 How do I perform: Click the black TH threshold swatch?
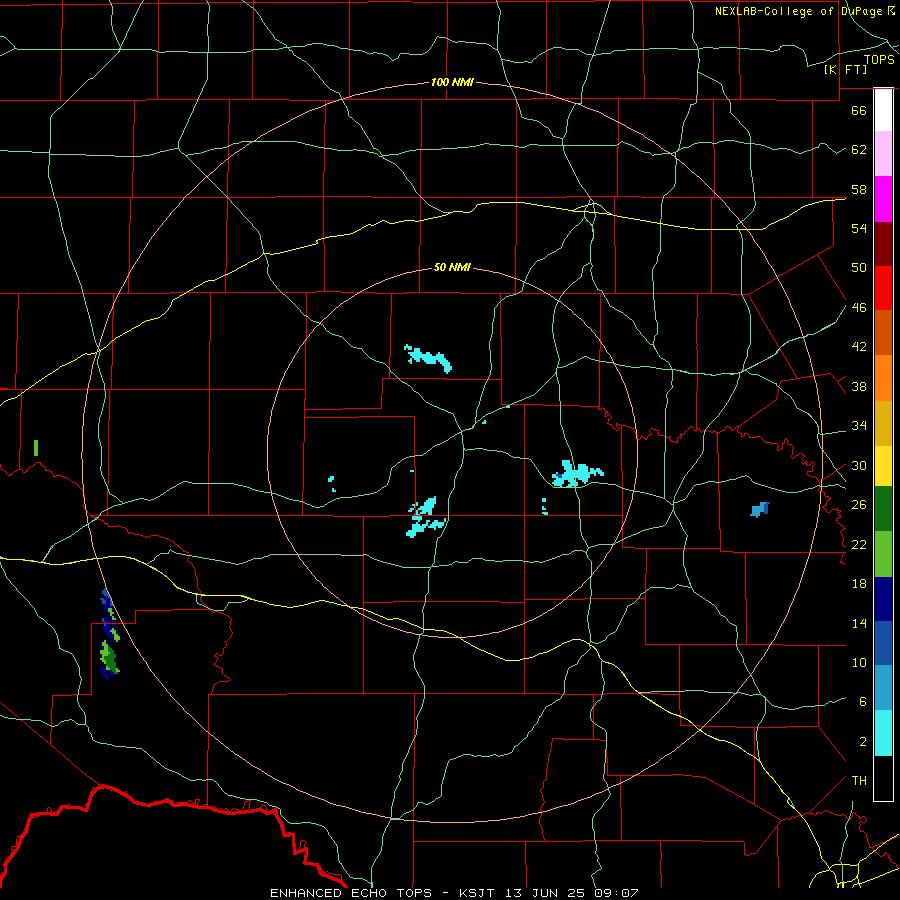(883, 778)
